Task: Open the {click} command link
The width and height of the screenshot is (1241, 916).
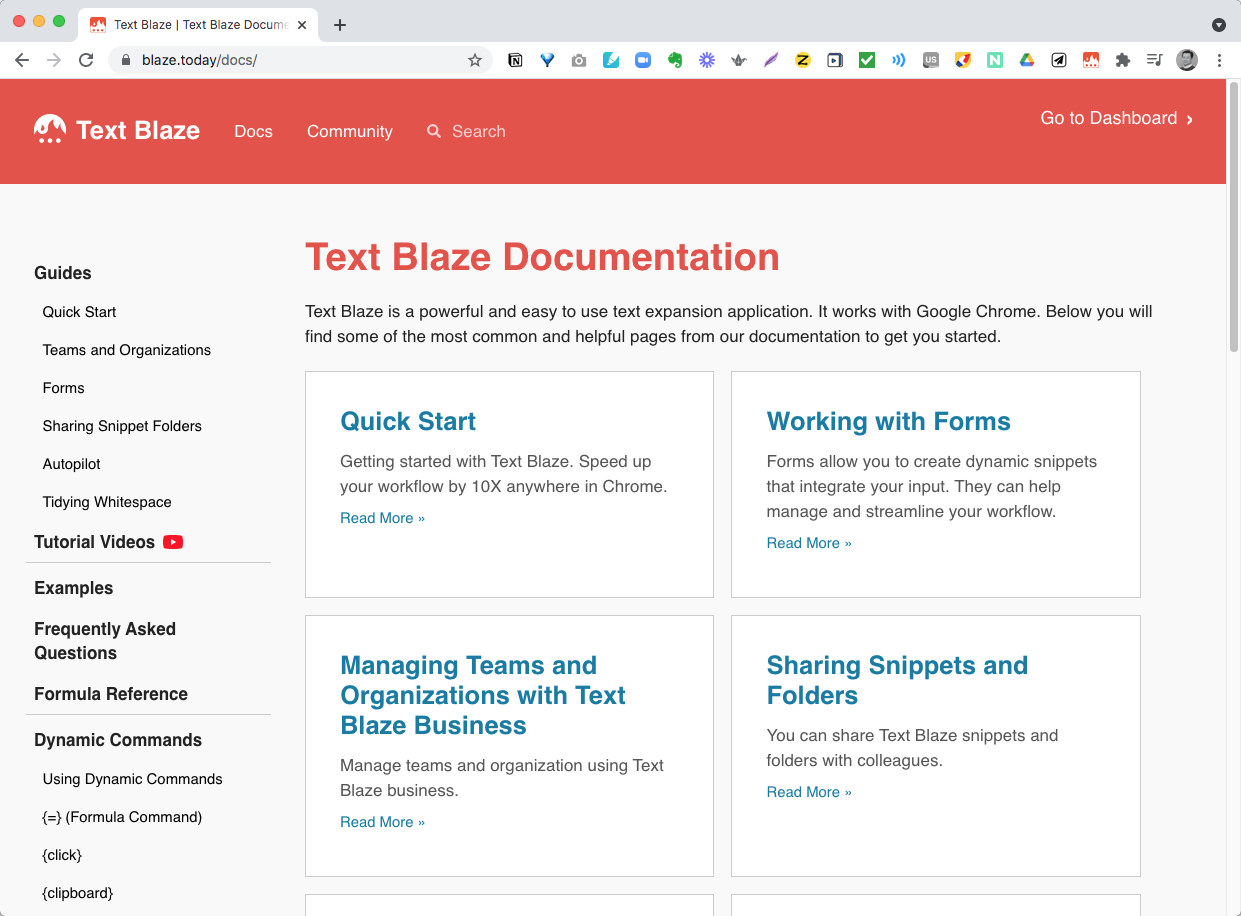Action: coord(62,855)
